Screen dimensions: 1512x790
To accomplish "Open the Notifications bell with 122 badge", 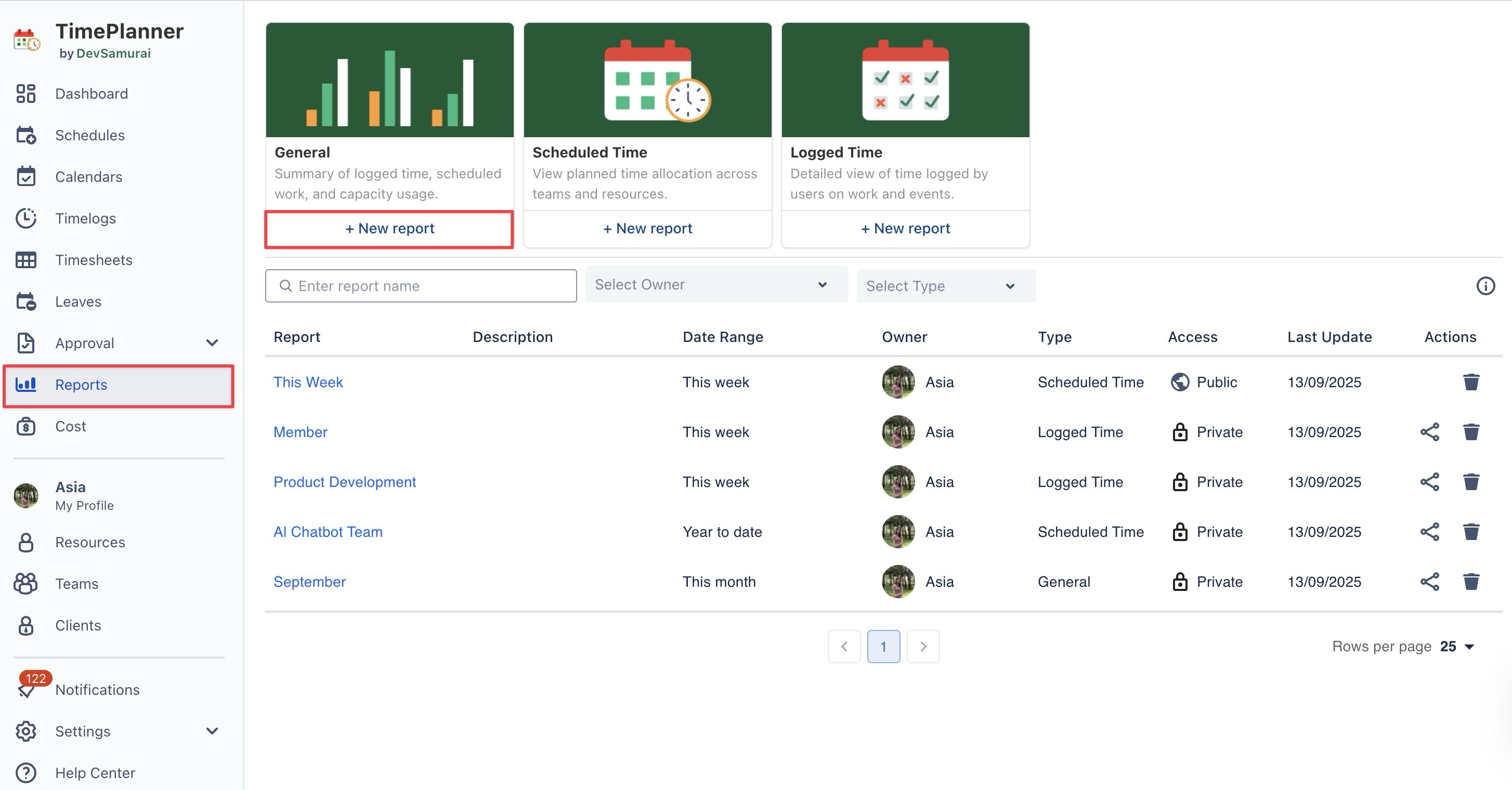I will (x=27, y=689).
